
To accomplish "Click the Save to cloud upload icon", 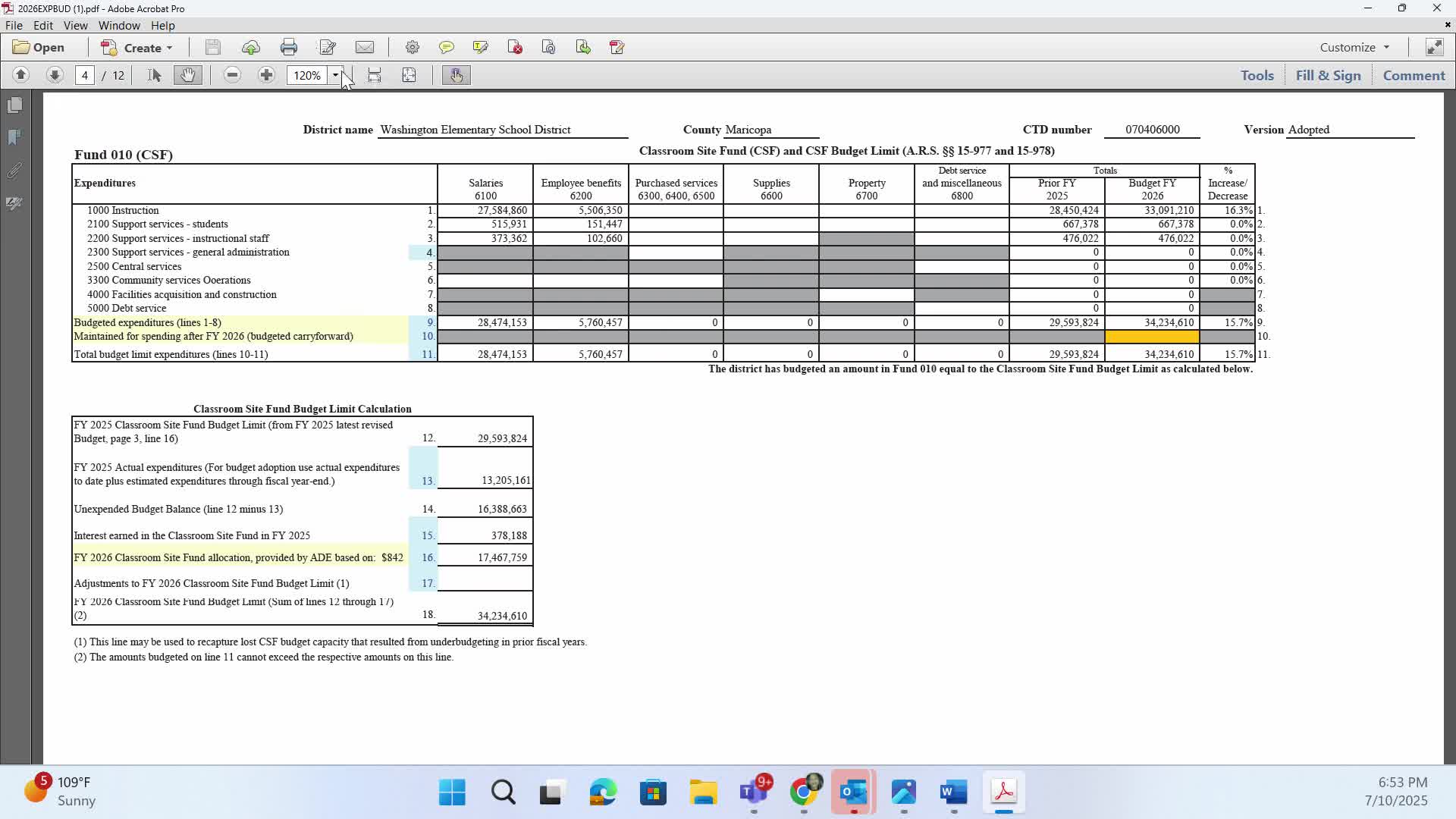I will point(251,48).
